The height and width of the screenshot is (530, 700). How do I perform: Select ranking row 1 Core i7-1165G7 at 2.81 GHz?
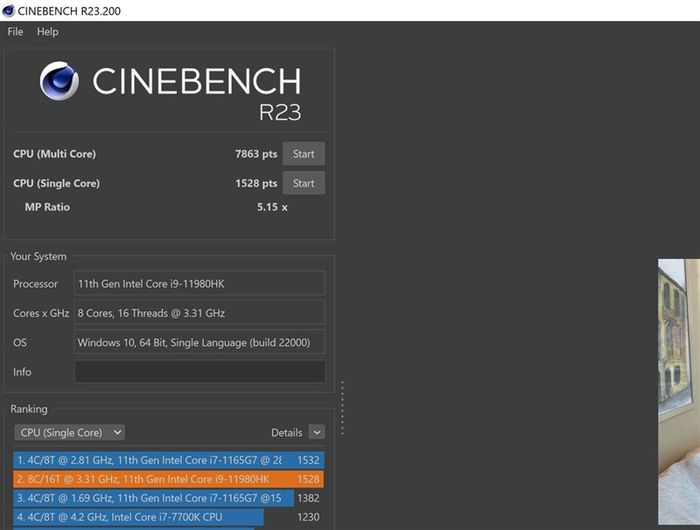tap(169, 460)
